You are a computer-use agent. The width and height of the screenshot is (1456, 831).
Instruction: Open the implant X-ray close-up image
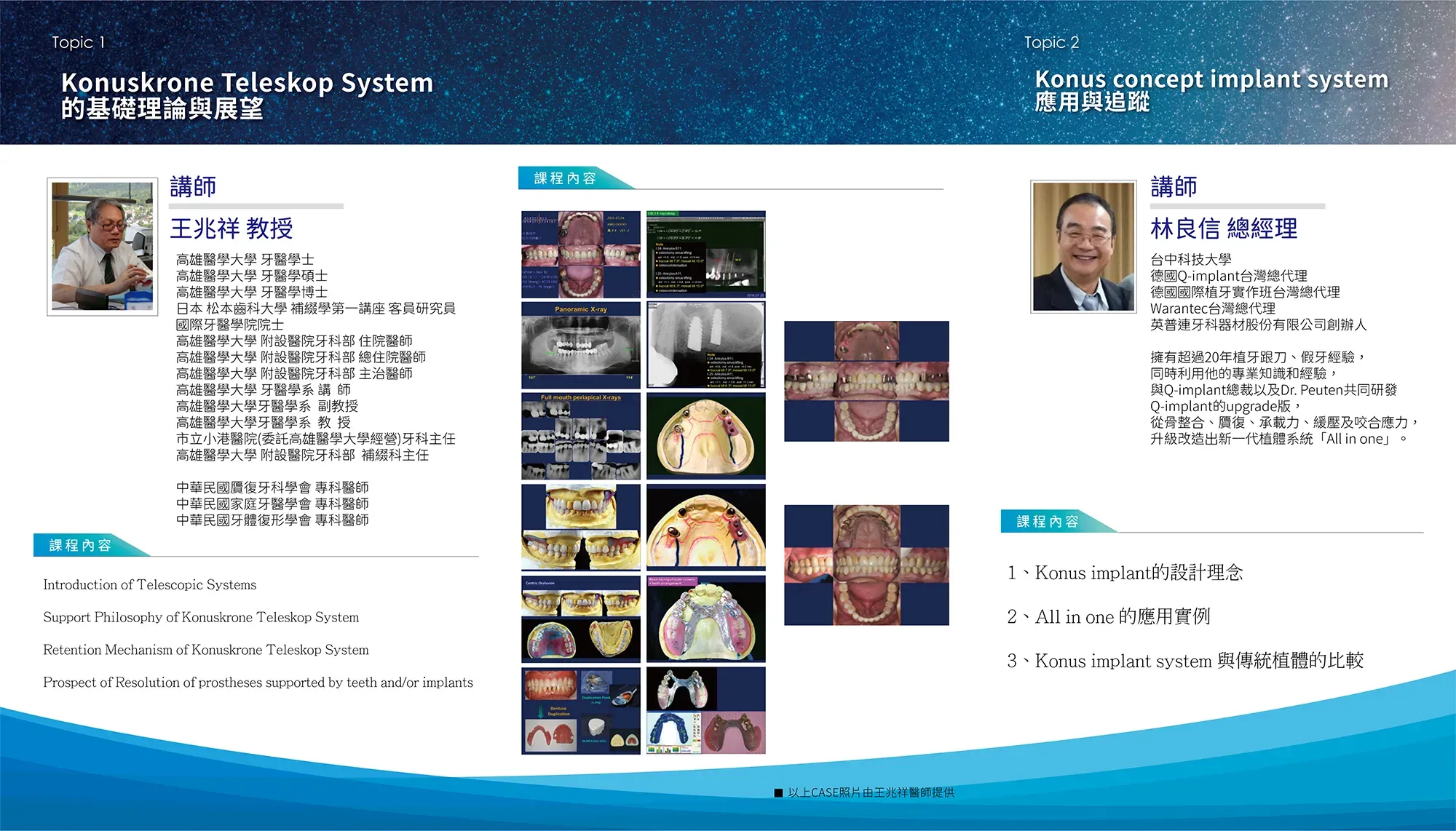tap(705, 346)
